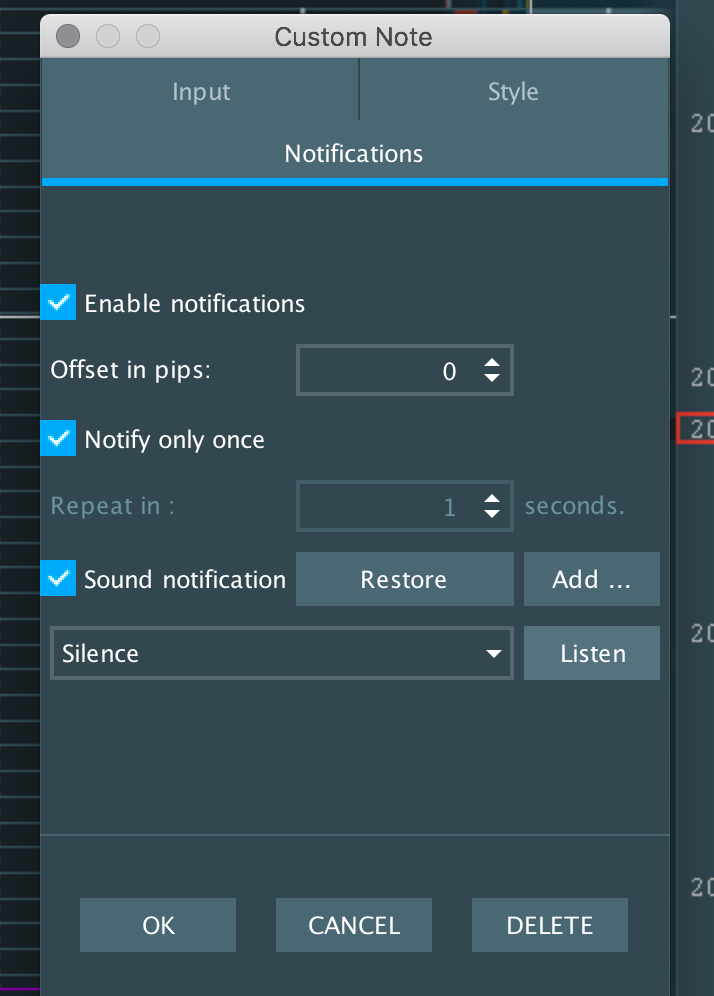The image size is (714, 996).
Task: Switch to the Input tab
Action: click(200, 91)
